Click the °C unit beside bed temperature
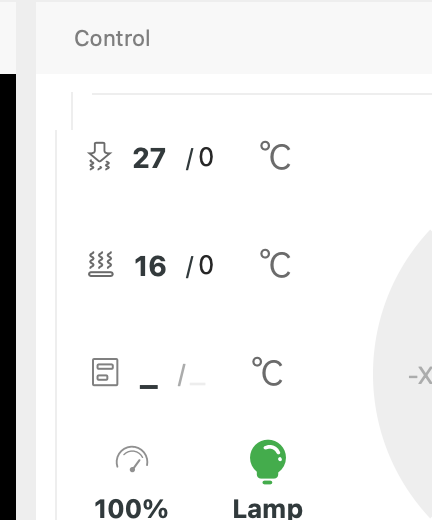The image size is (432, 520). pos(275,263)
